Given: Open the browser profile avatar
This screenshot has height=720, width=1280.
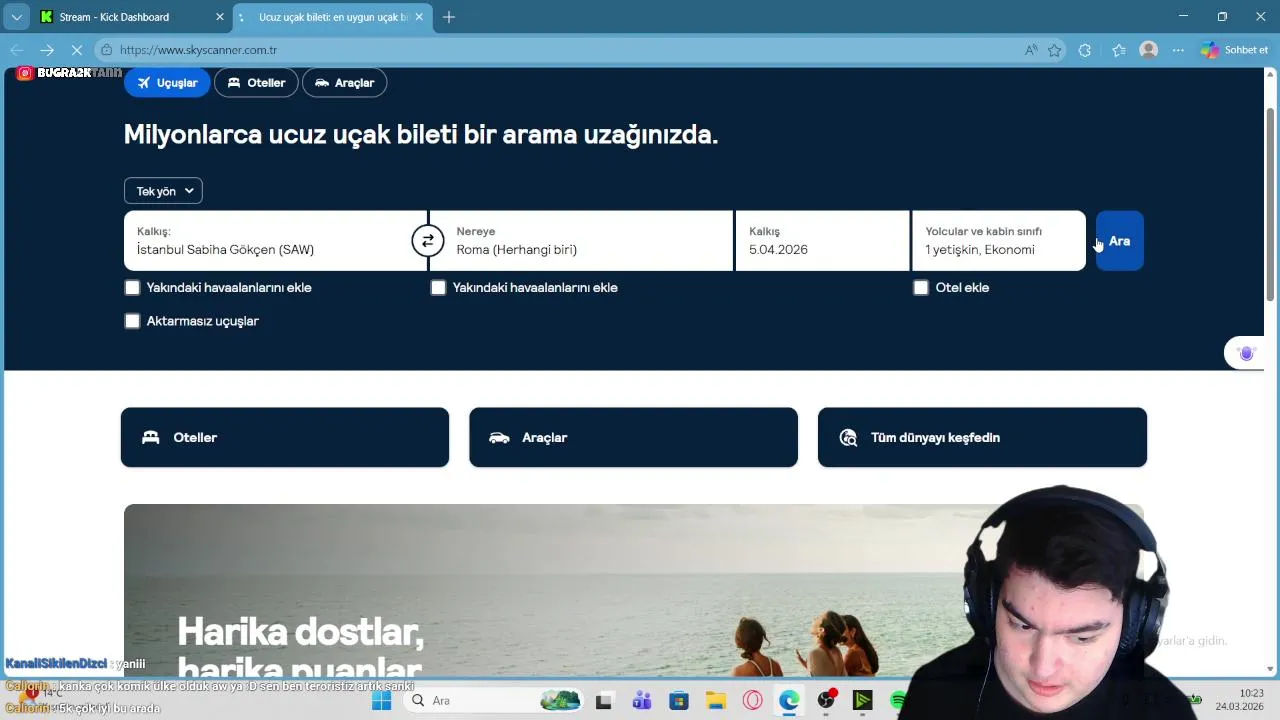Looking at the screenshot, I should coord(1149,50).
